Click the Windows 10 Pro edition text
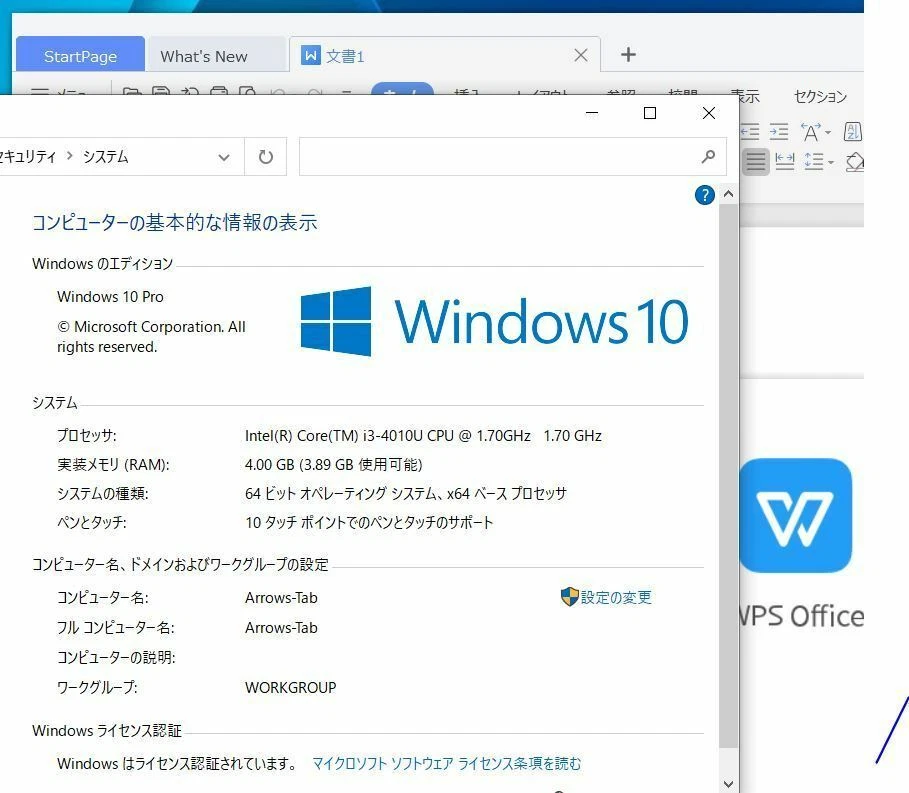Viewport: 909px width, 793px height. (x=110, y=297)
